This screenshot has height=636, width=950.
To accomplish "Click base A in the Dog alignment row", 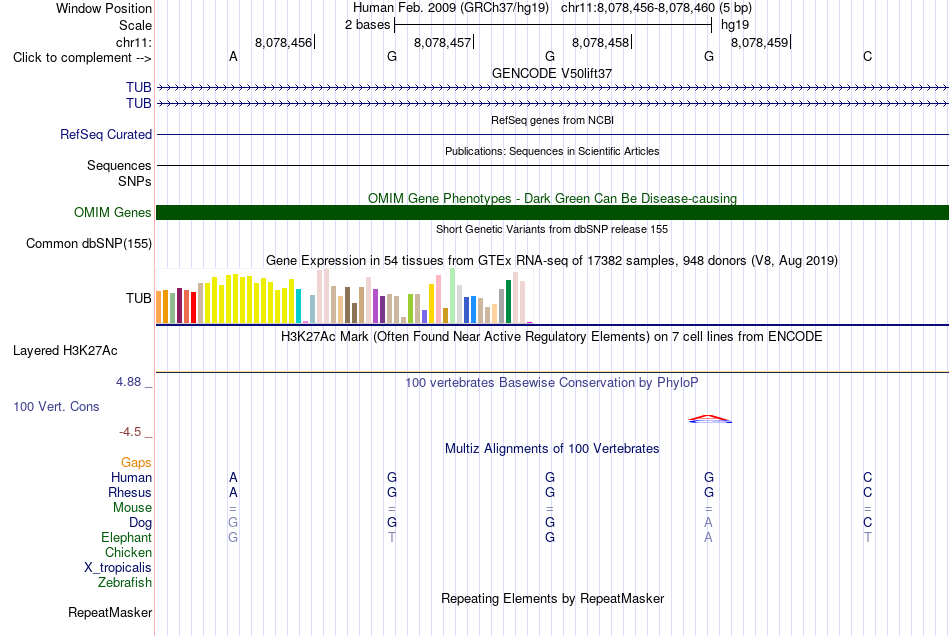I will coord(708,522).
